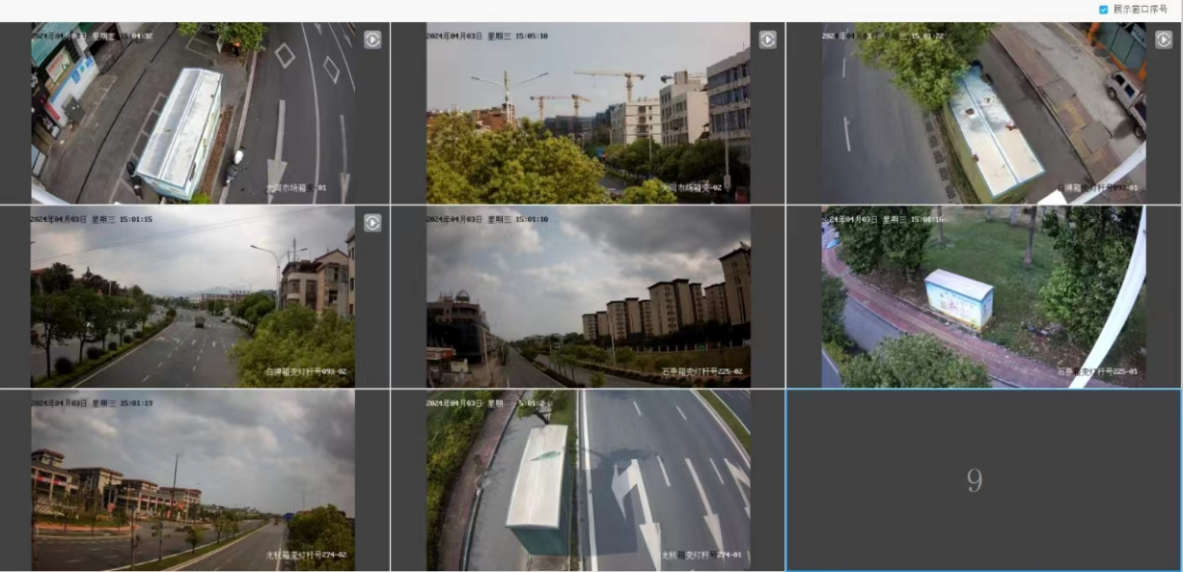Select the video labeled 093-01
The width and height of the screenshot is (1183, 572).
[x=984, y=113]
